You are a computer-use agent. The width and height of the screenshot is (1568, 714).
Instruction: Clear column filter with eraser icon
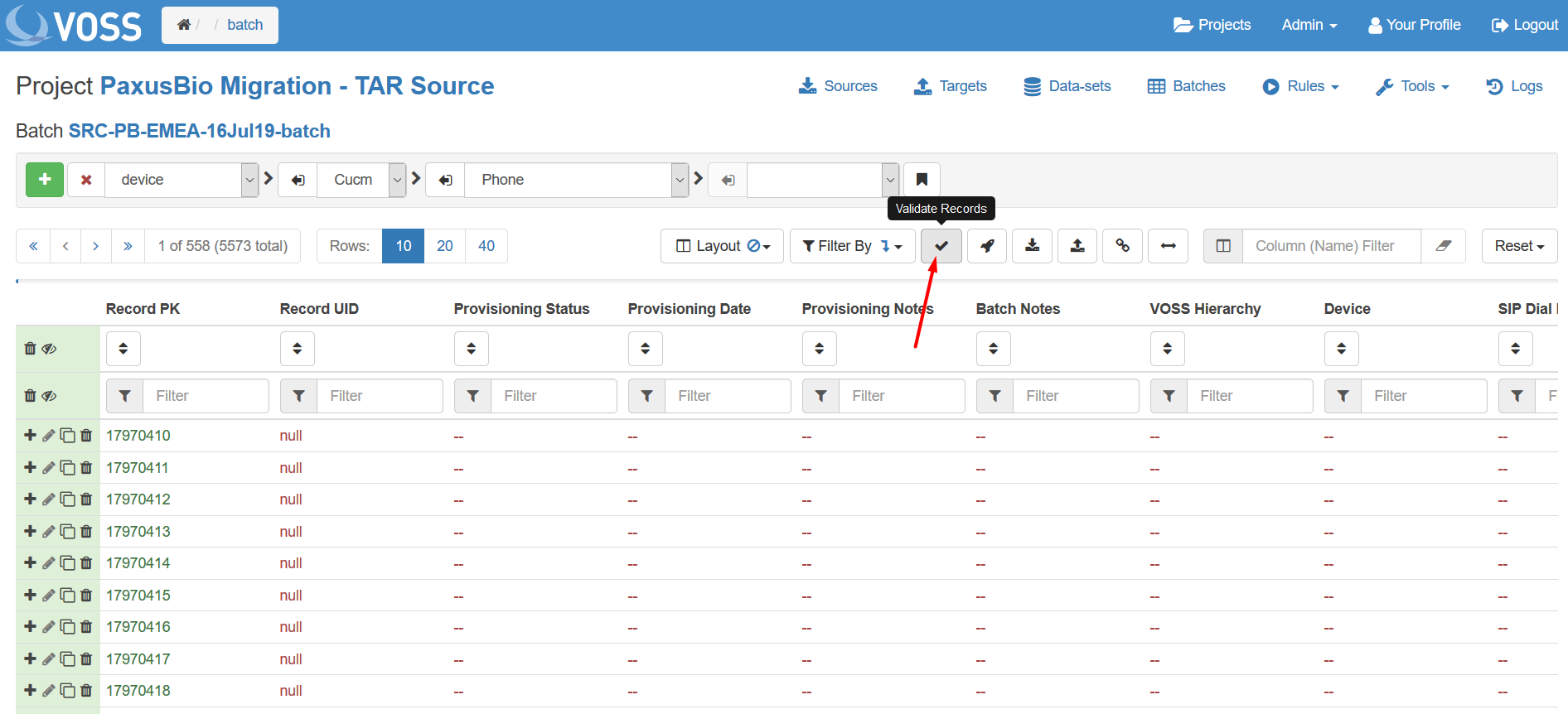click(x=1443, y=246)
